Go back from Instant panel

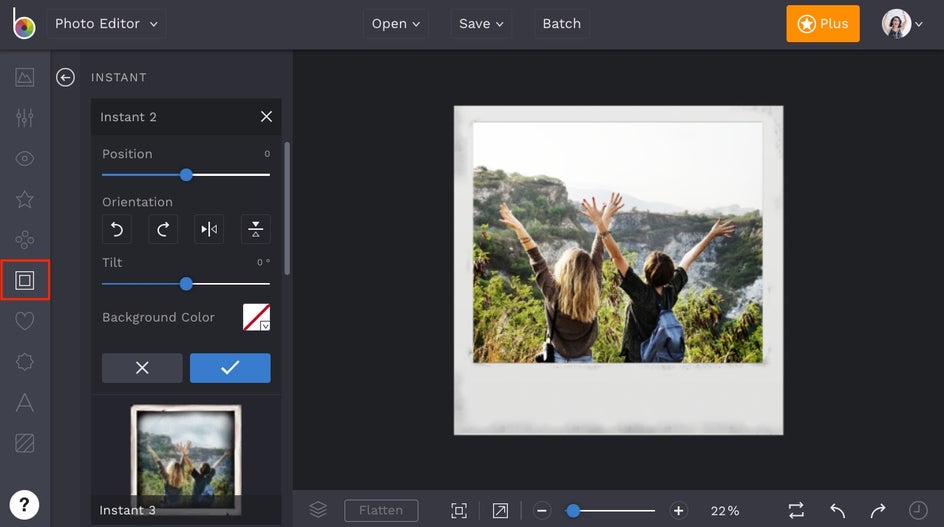click(66, 77)
